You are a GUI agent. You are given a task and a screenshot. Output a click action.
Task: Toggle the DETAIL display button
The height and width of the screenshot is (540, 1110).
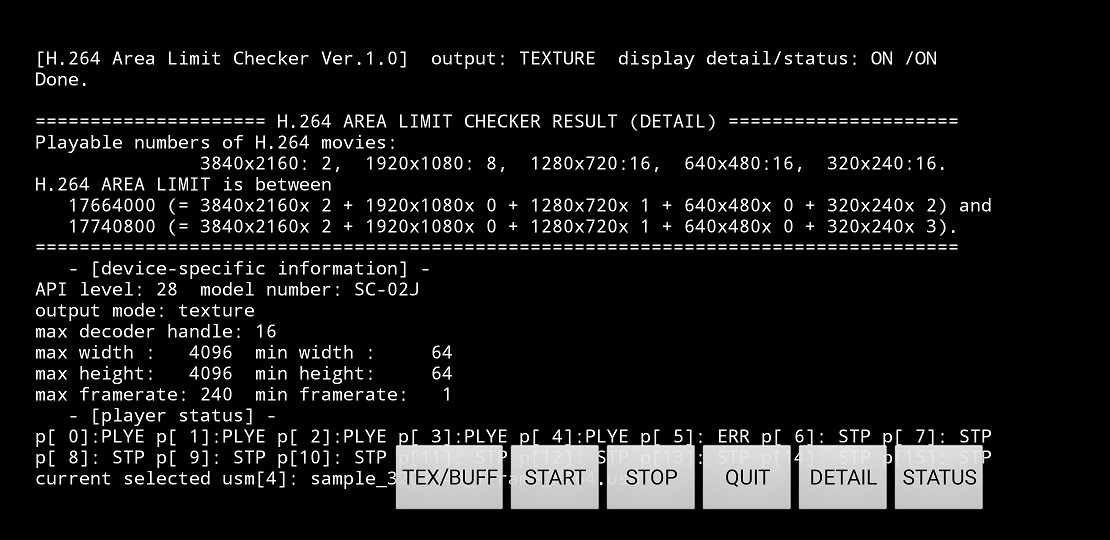[842, 477]
